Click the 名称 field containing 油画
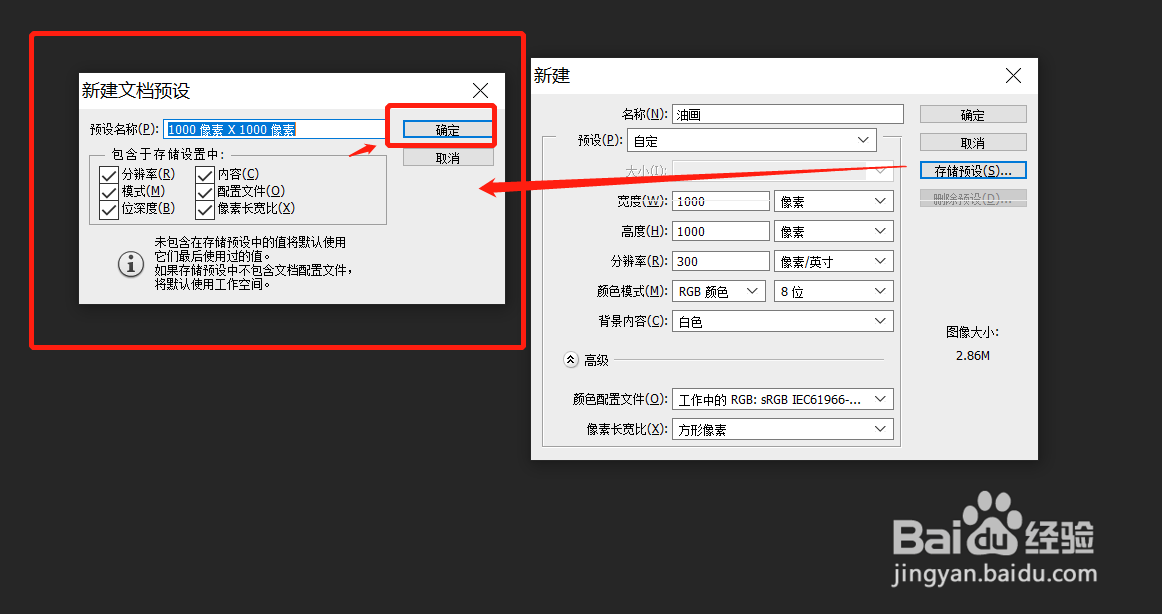The image size is (1162, 614). (x=787, y=113)
